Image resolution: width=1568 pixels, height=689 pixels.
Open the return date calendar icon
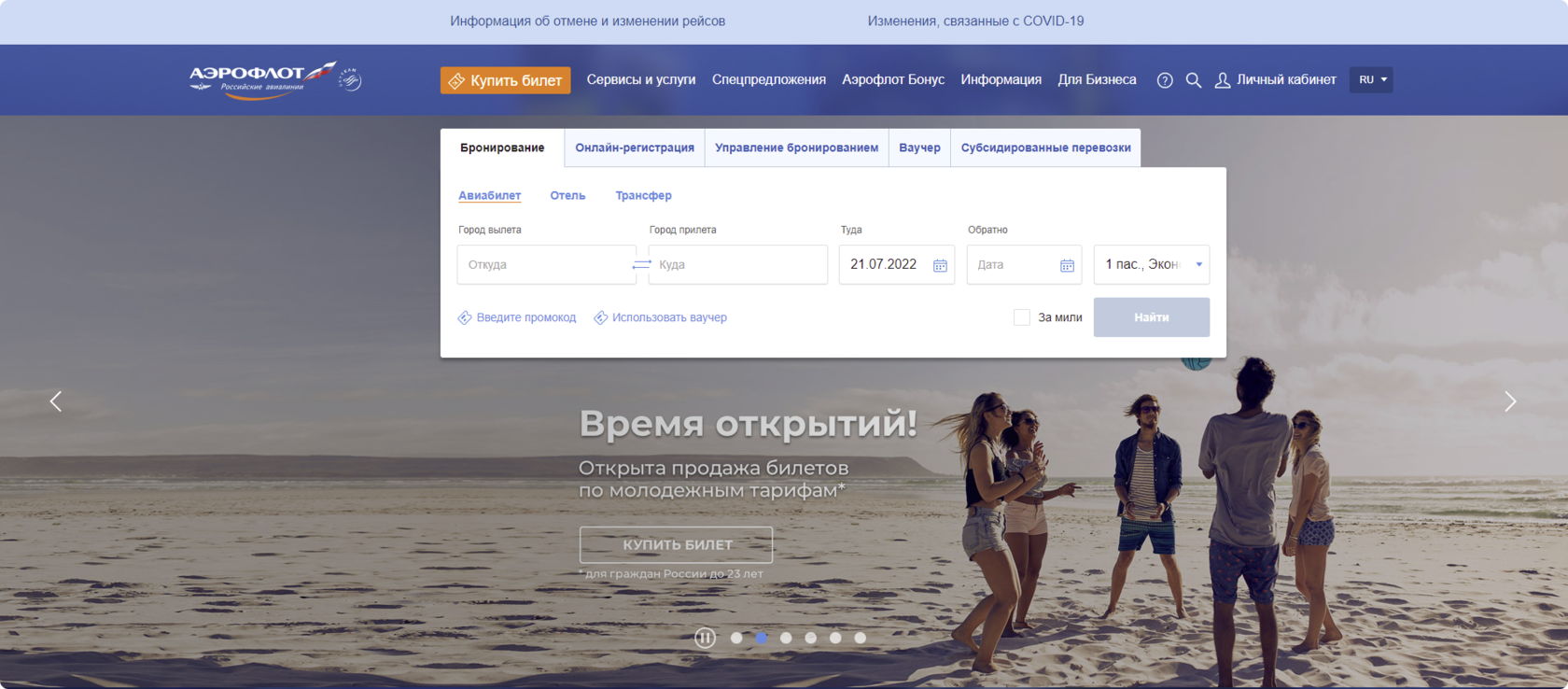[1067, 265]
